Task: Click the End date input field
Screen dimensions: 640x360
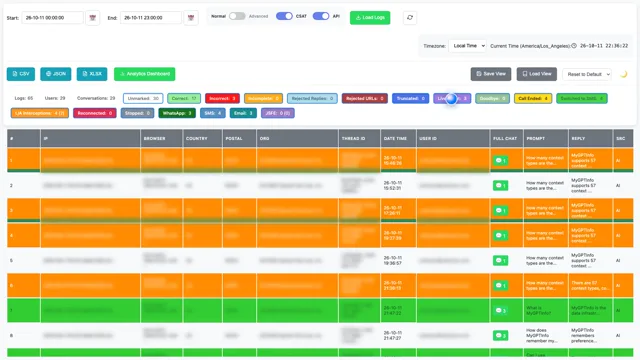Action: coord(151,18)
